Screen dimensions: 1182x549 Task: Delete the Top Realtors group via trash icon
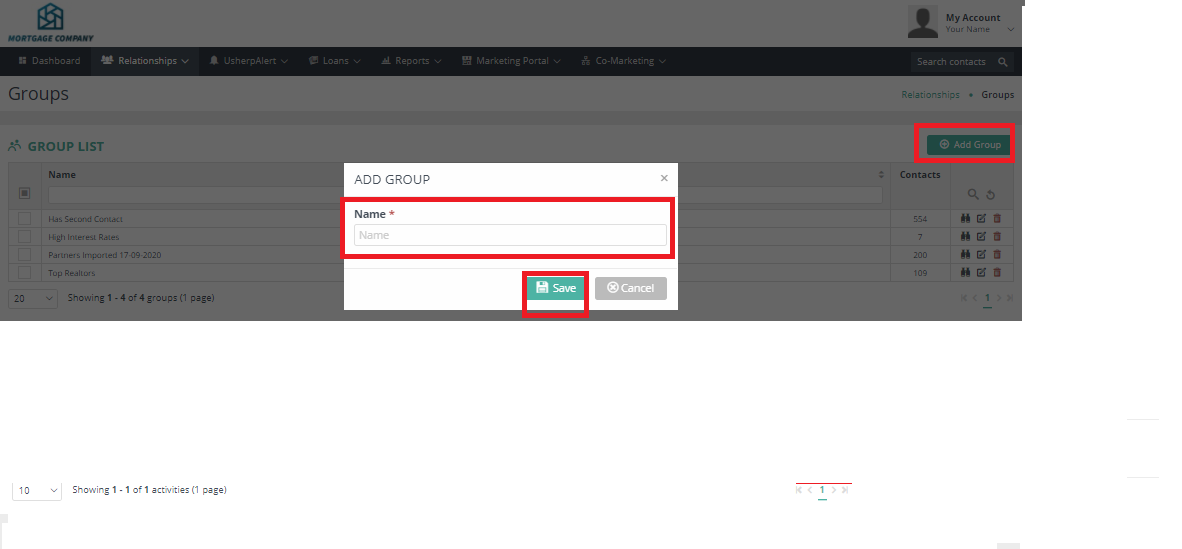click(x=997, y=273)
